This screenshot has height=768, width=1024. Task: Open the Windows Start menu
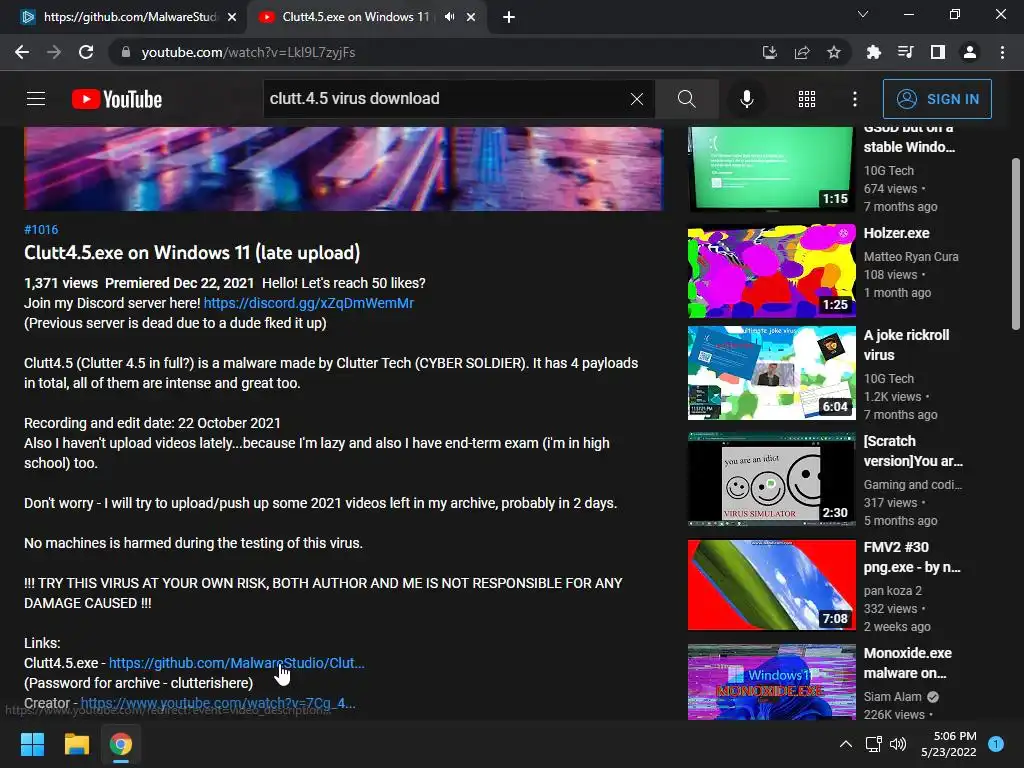[32, 744]
